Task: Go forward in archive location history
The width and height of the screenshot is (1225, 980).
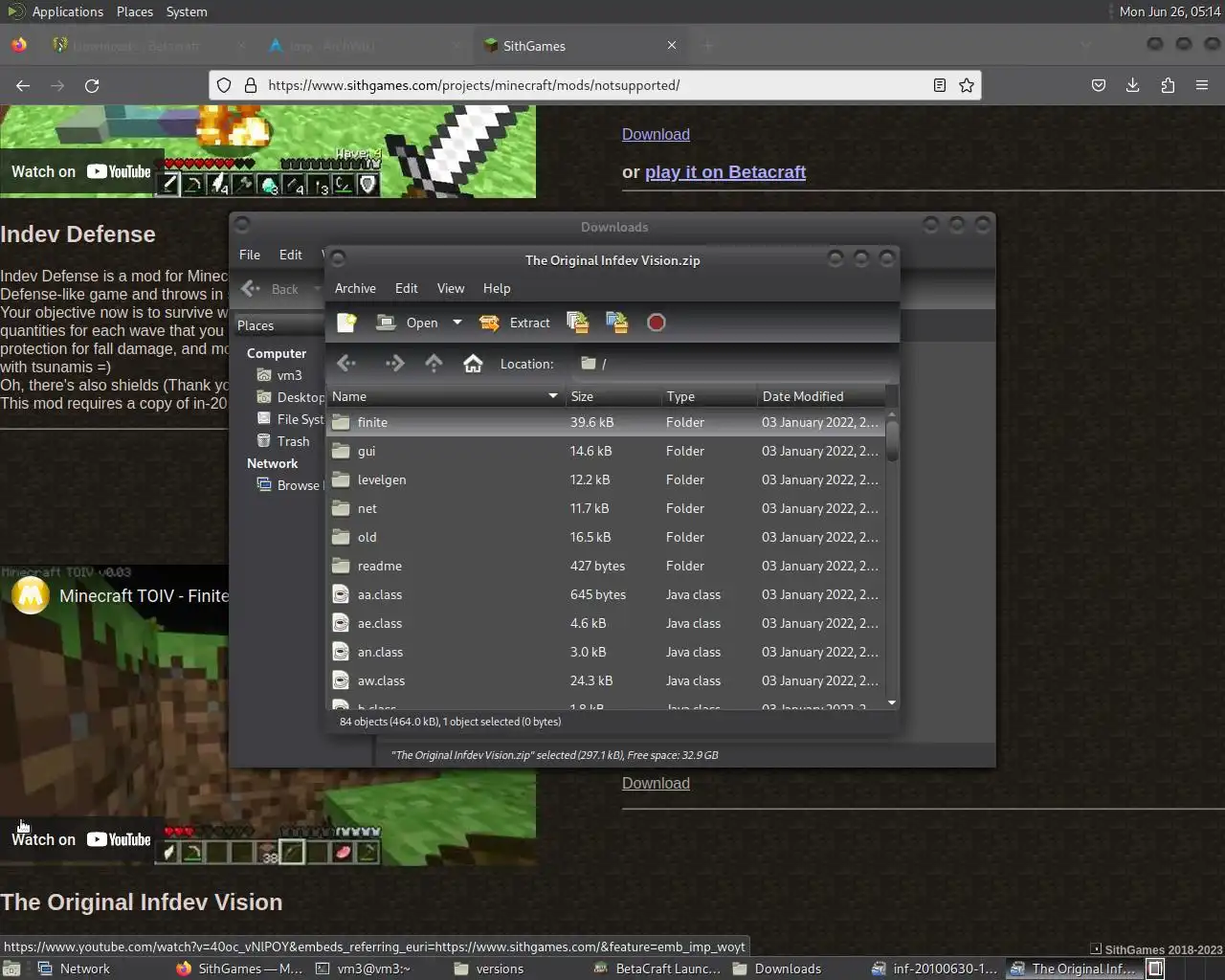Action: 394,363
